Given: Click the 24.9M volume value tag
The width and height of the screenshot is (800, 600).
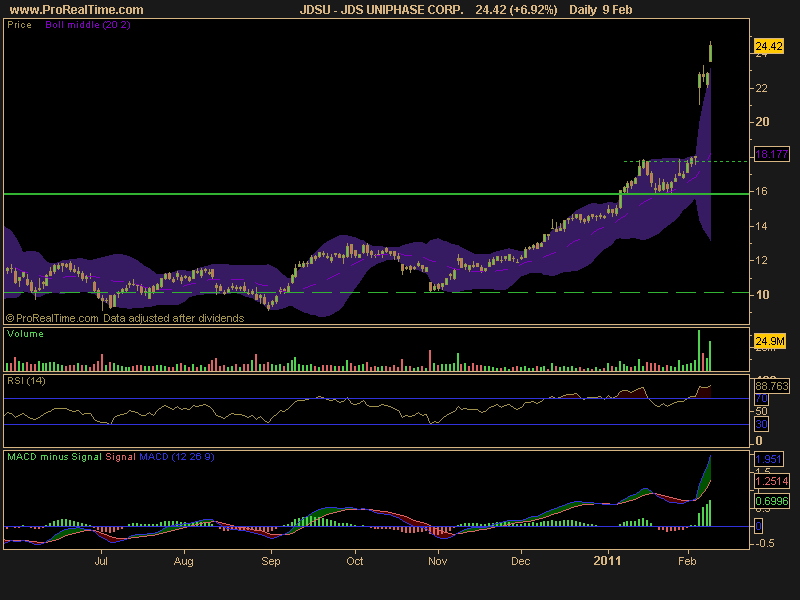Looking at the screenshot, I should (x=769, y=341).
